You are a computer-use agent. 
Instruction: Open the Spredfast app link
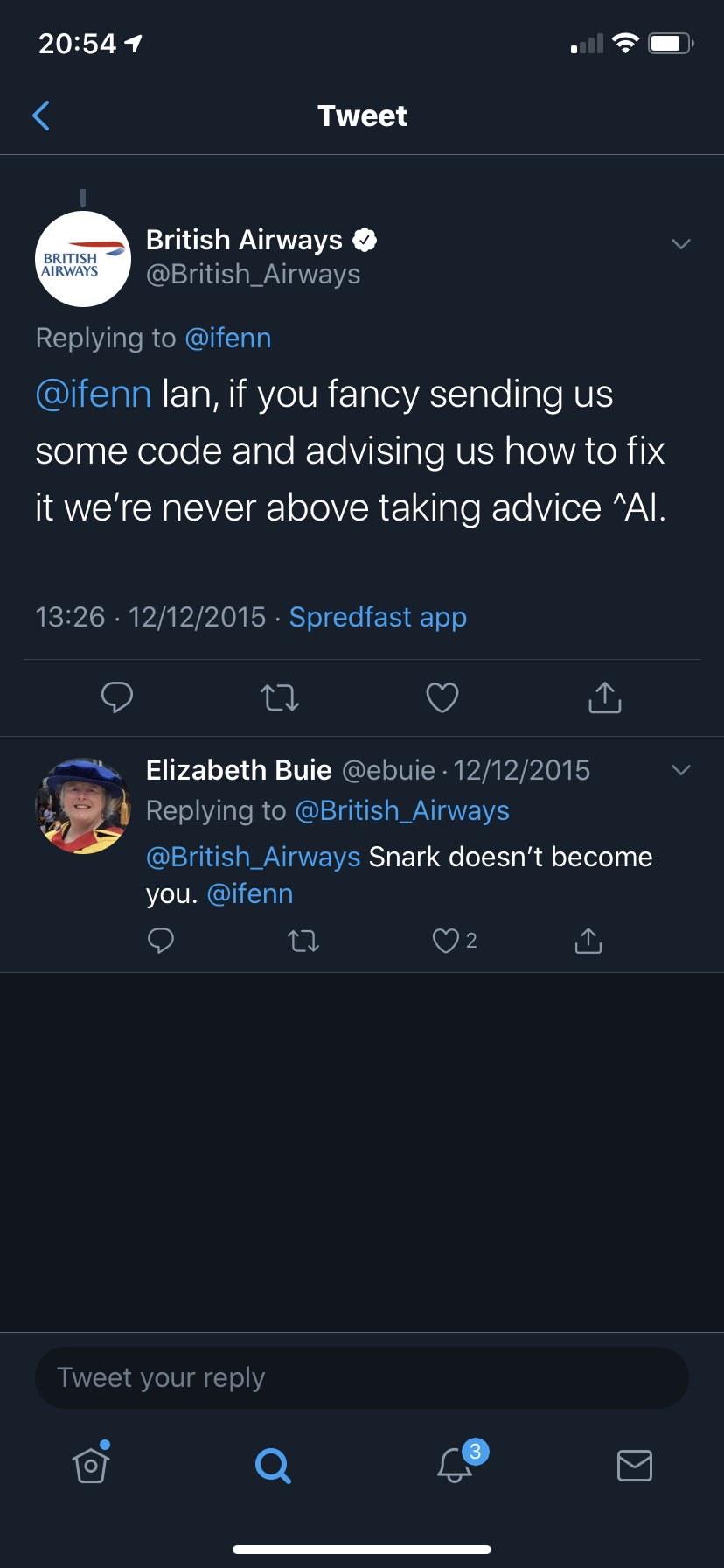378,617
